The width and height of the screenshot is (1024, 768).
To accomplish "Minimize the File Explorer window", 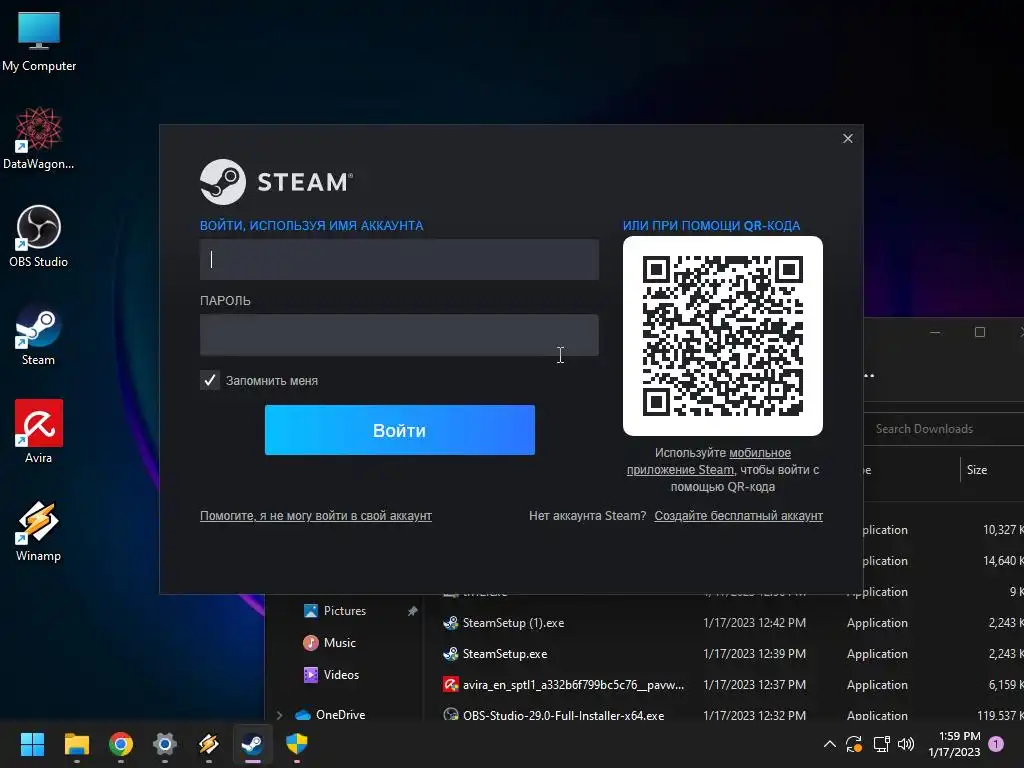I will (935, 332).
